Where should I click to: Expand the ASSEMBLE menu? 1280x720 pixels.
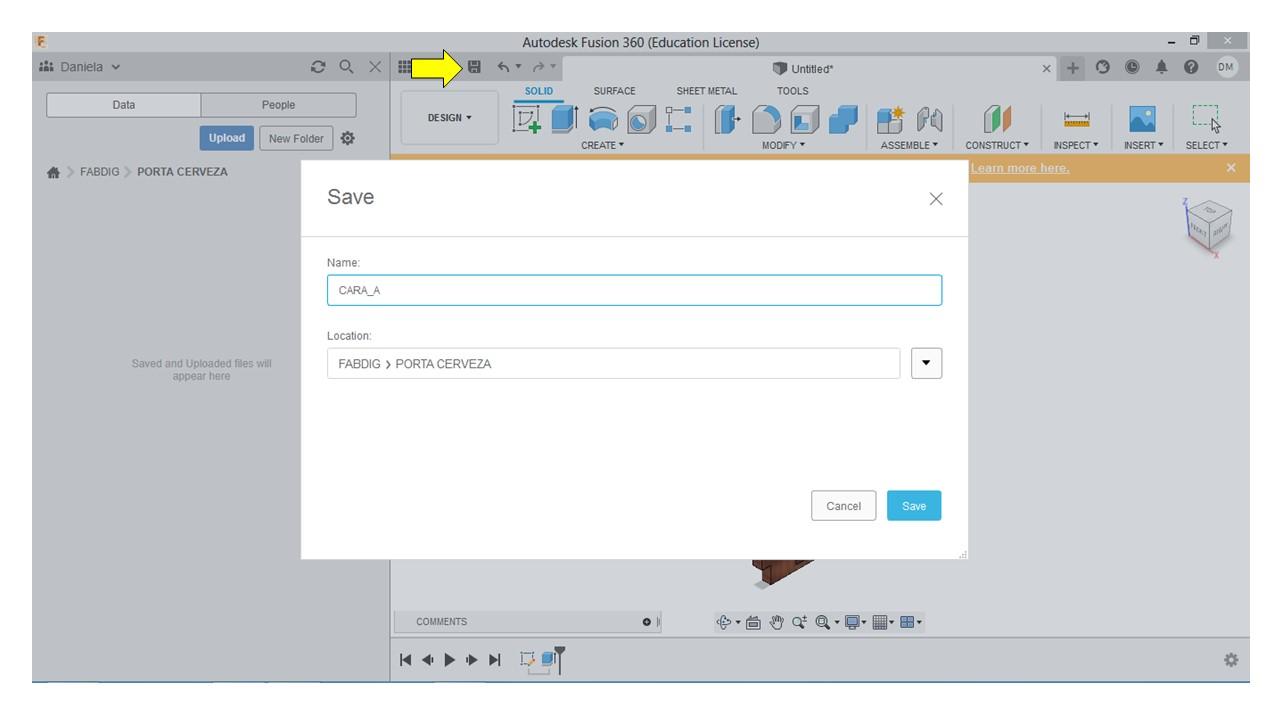[909, 146]
